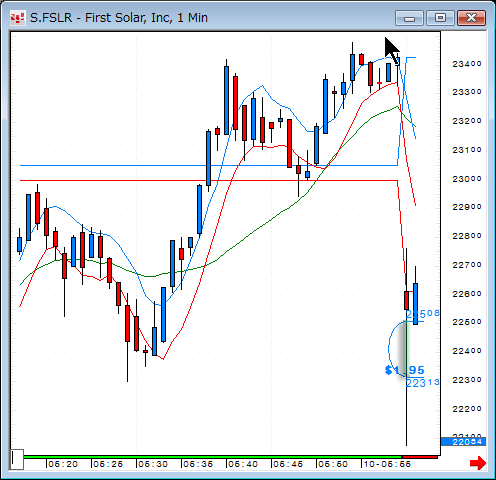Click the 05:30 time axis label
This screenshot has height=480, width=496.
pyautogui.click(x=153, y=464)
